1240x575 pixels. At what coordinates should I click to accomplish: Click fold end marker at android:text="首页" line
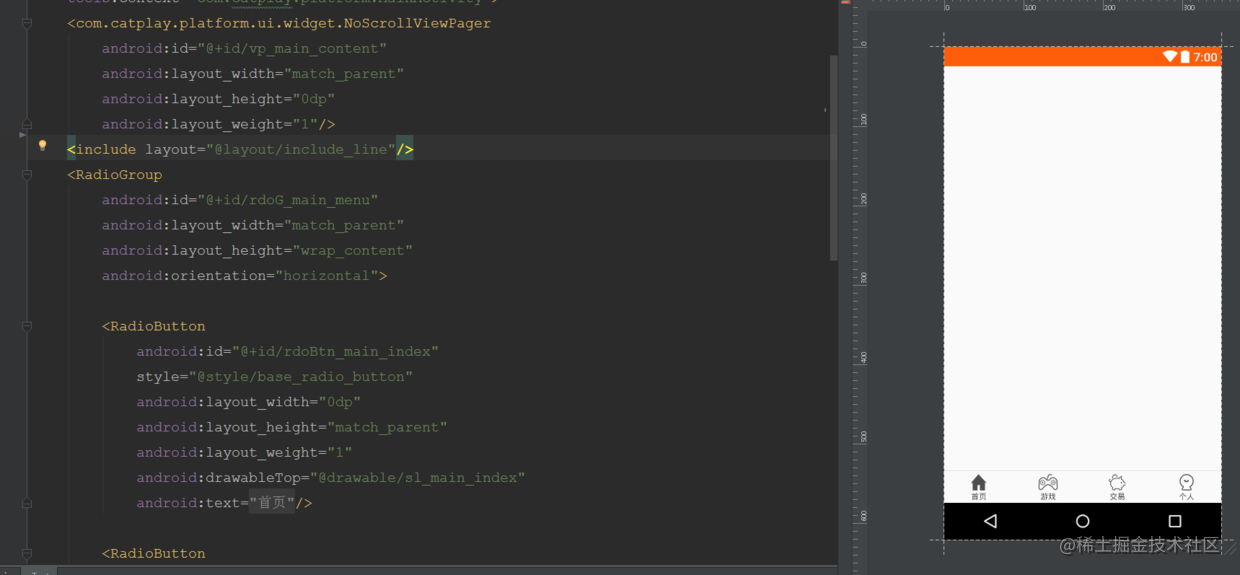[27, 503]
